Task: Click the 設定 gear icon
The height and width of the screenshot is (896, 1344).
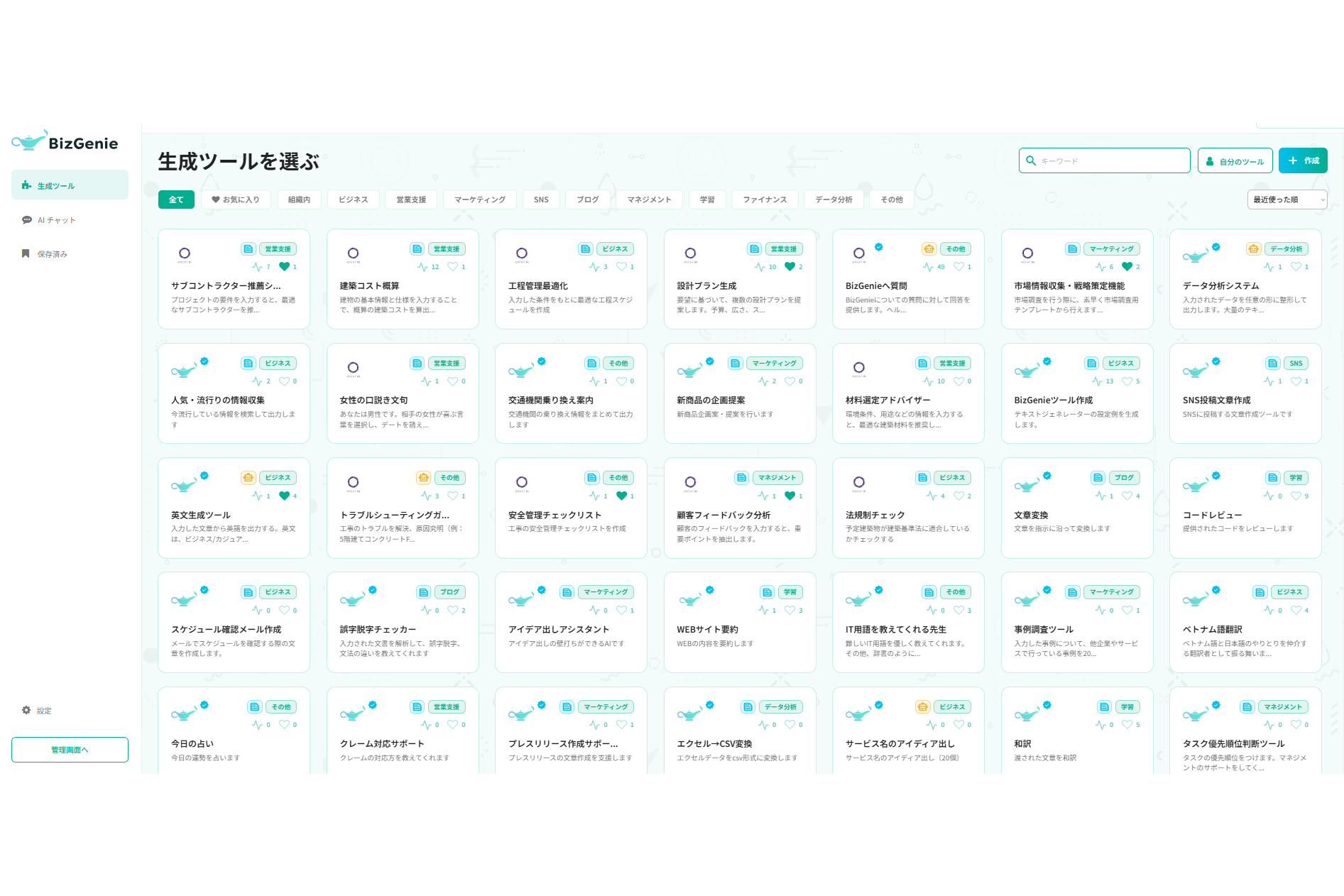Action: pyautogui.click(x=26, y=710)
